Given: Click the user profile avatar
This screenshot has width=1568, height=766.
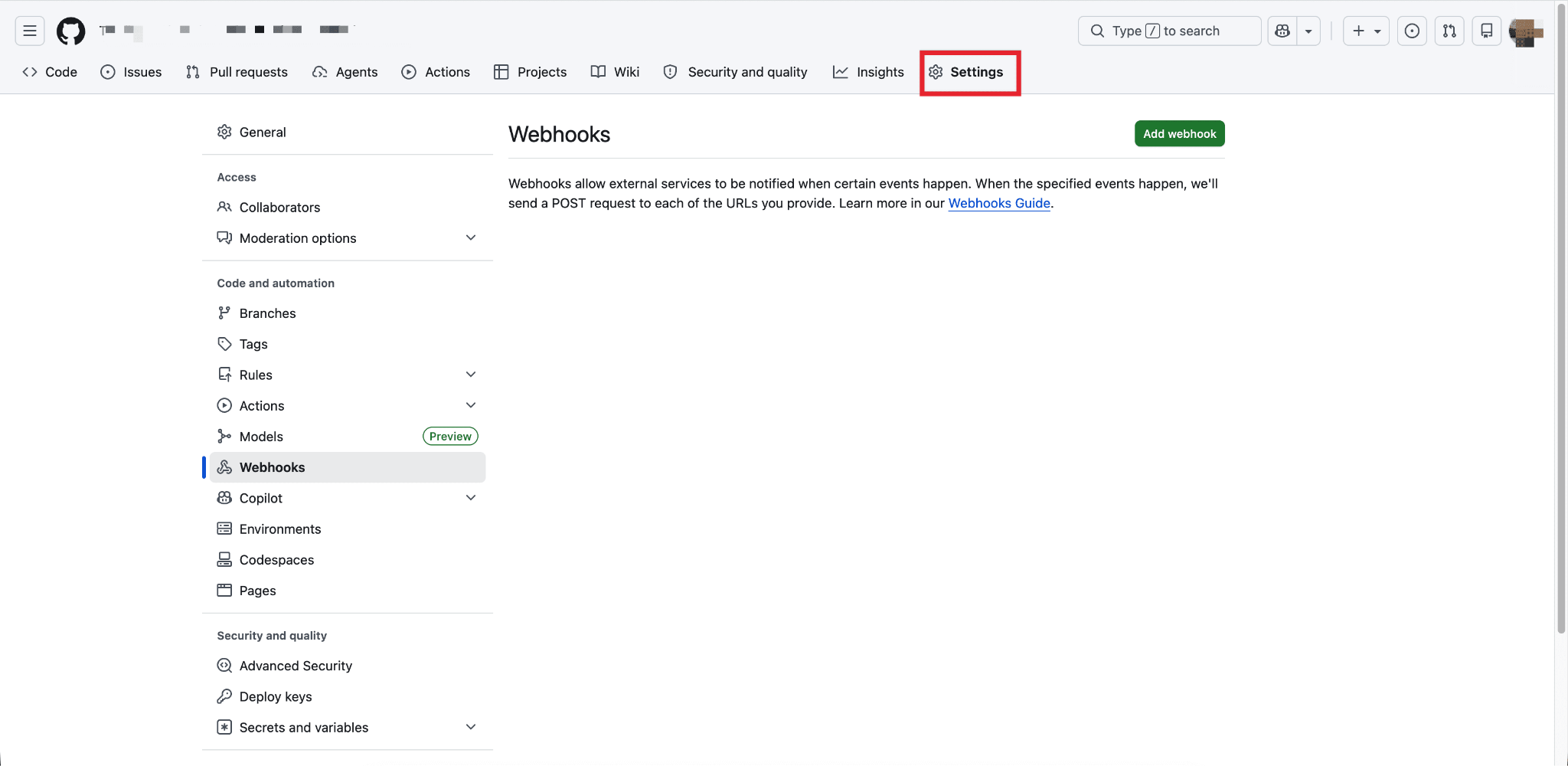Looking at the screenshot, I should pos(1524,31).
